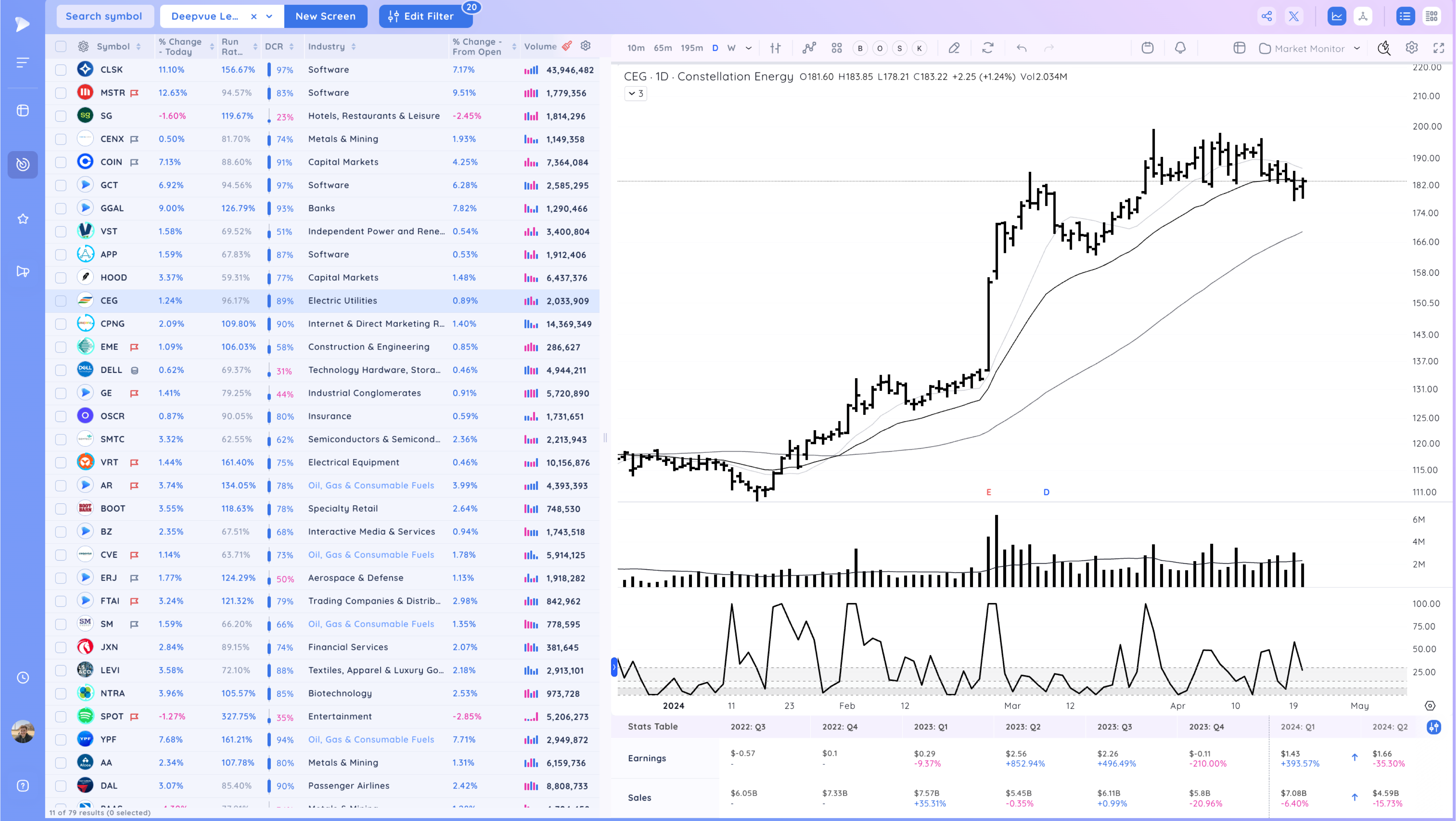
Task: Click the rocket icon beside Volume header
Action: (567, 46)
